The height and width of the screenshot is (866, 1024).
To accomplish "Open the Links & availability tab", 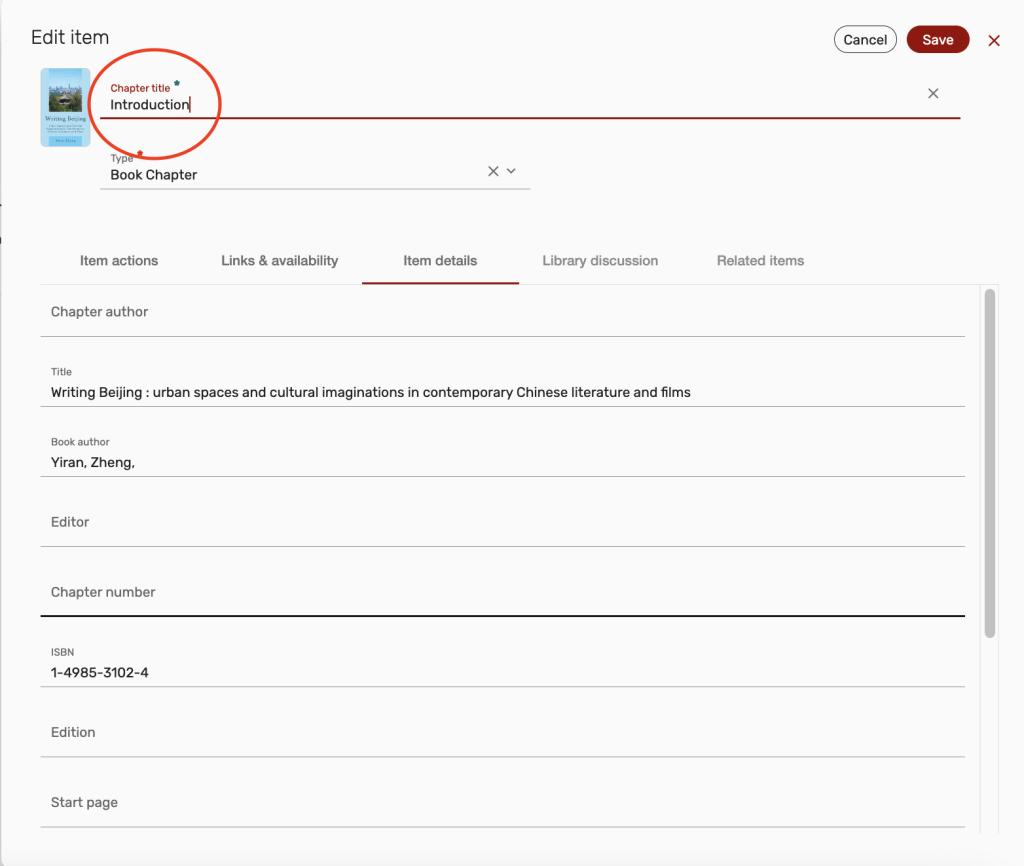I will (279, 261).
